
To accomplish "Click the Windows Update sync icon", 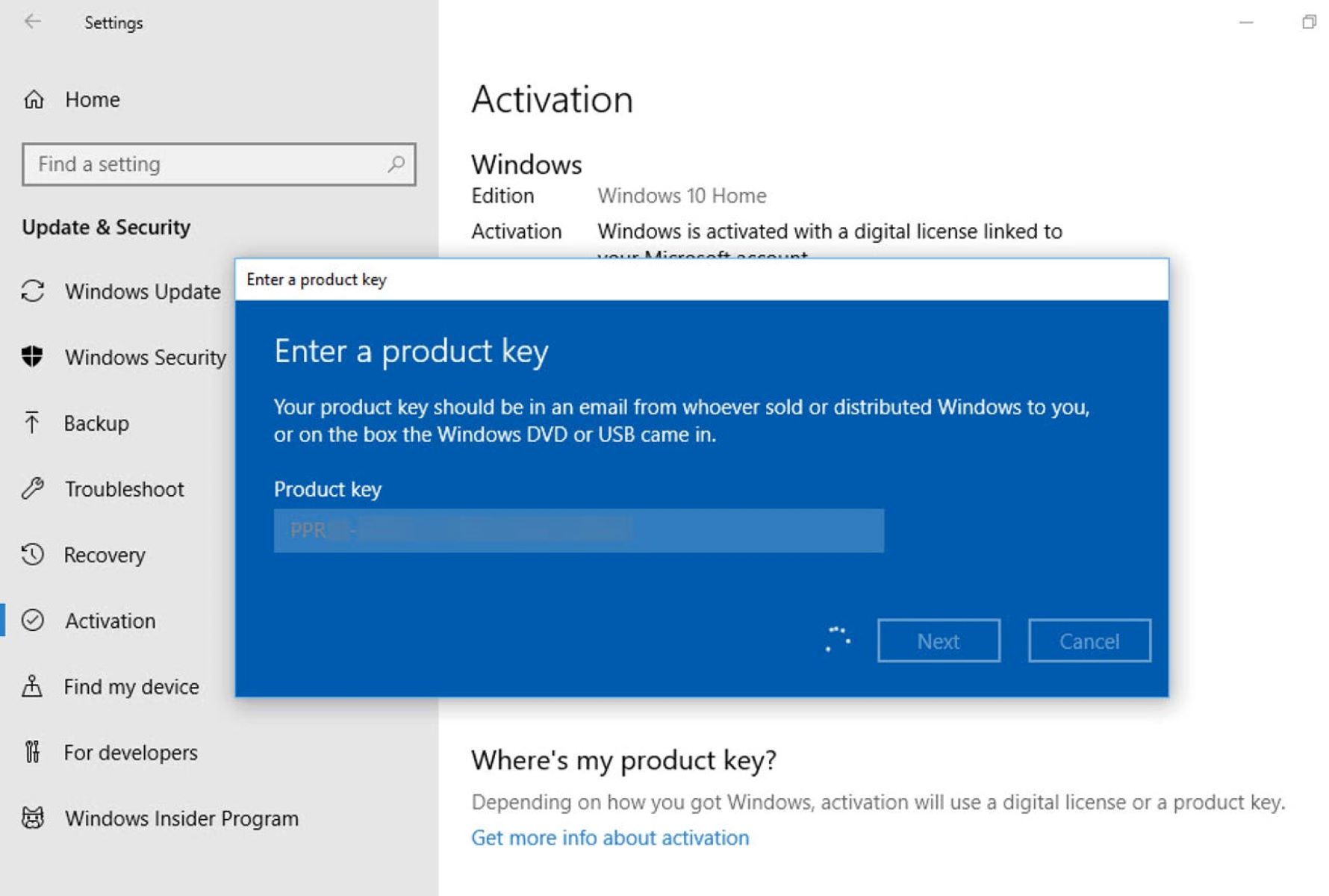I will 33,291.
